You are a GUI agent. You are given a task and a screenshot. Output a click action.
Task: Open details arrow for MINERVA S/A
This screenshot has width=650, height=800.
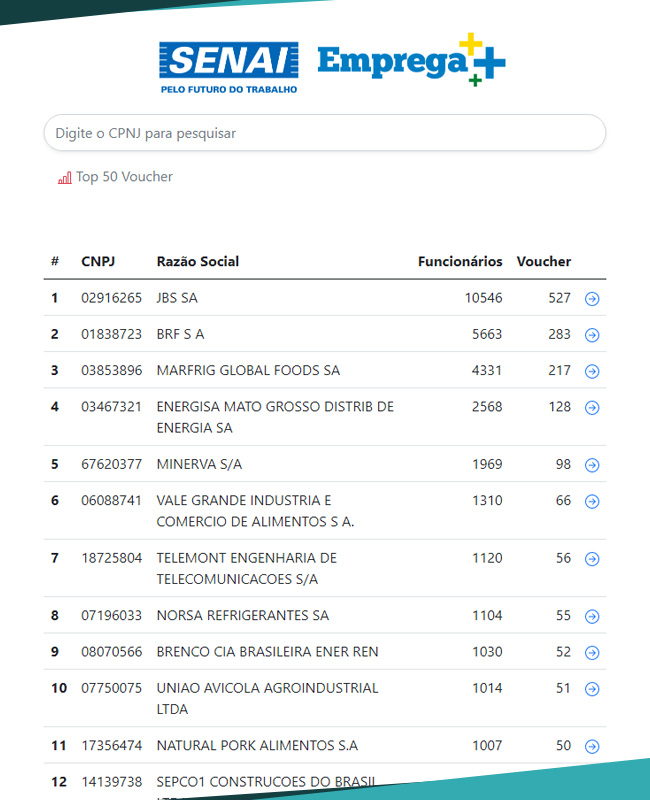click(592, 465)
